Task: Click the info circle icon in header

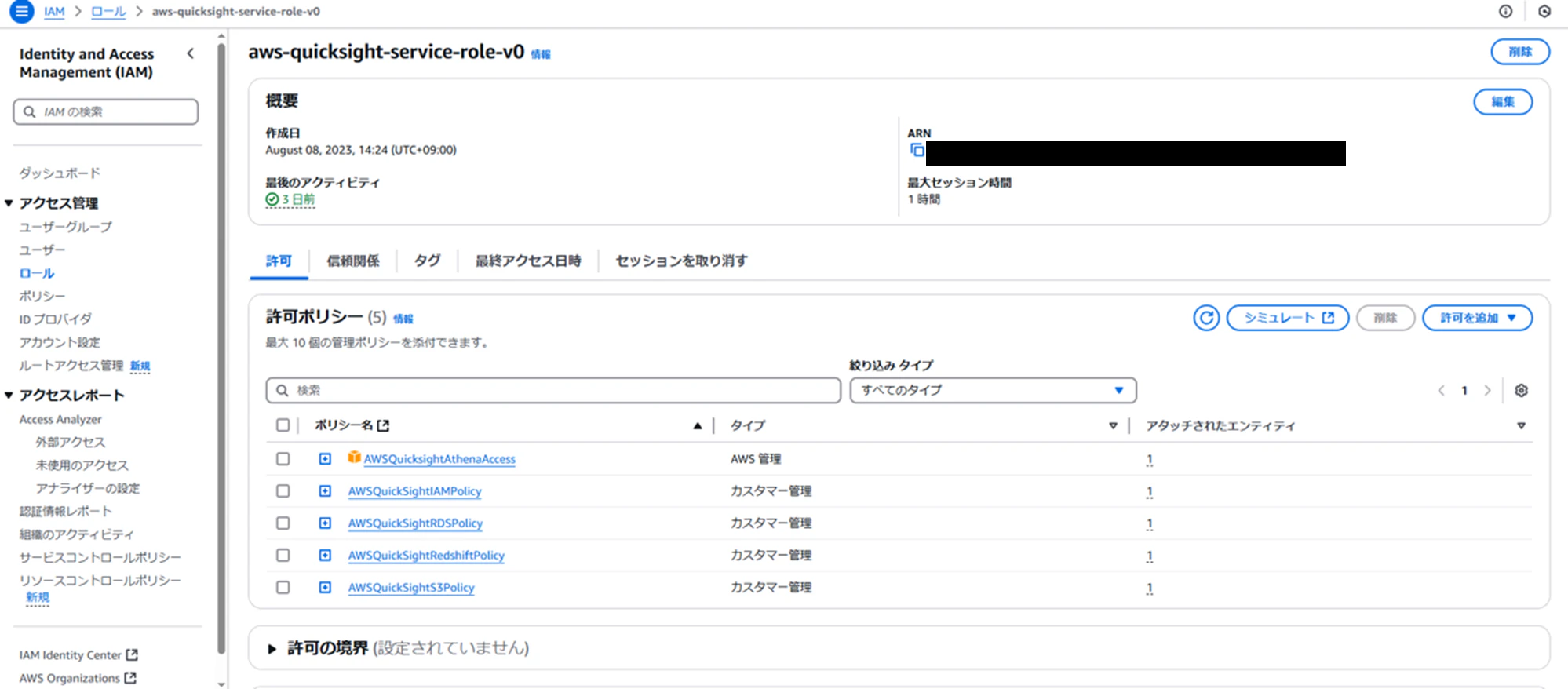Action: click(x=1505, y=11)
